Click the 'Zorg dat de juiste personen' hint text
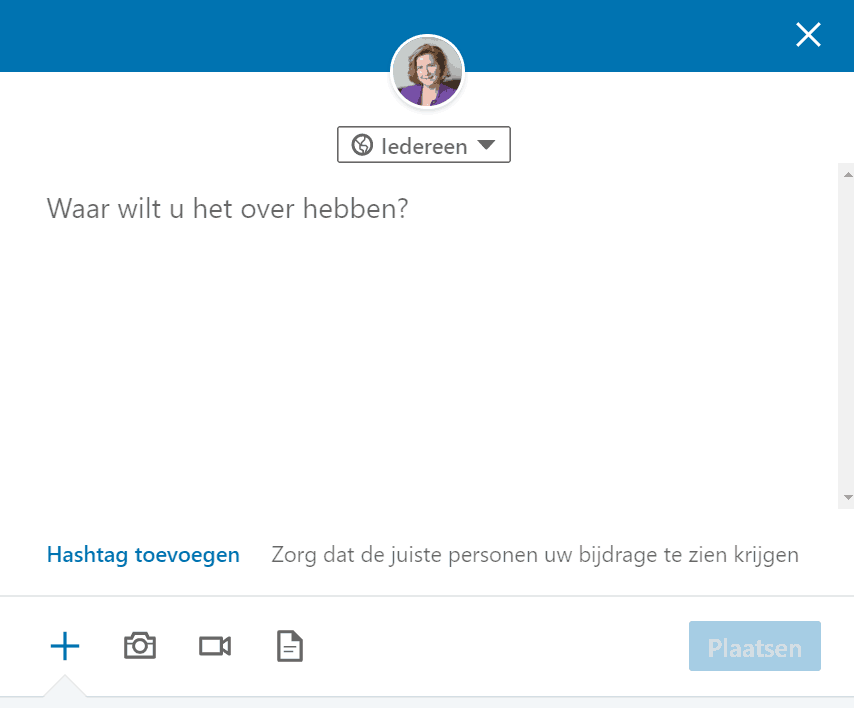 point(535,555)
